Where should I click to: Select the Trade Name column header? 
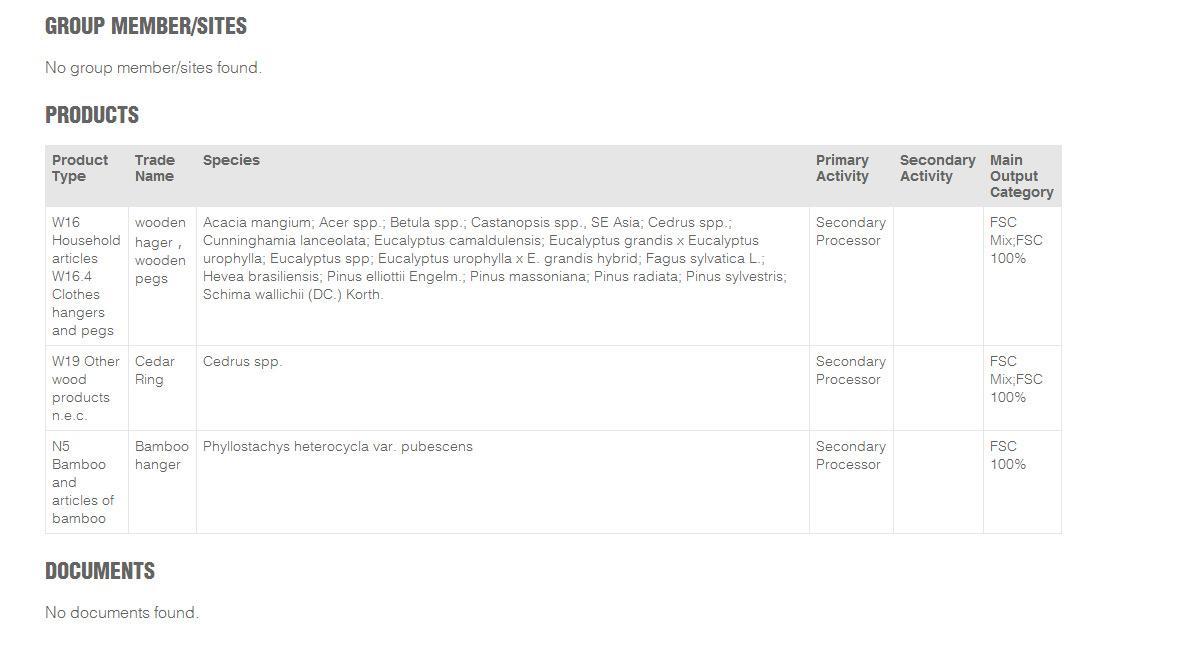click(x=155, y=168)
